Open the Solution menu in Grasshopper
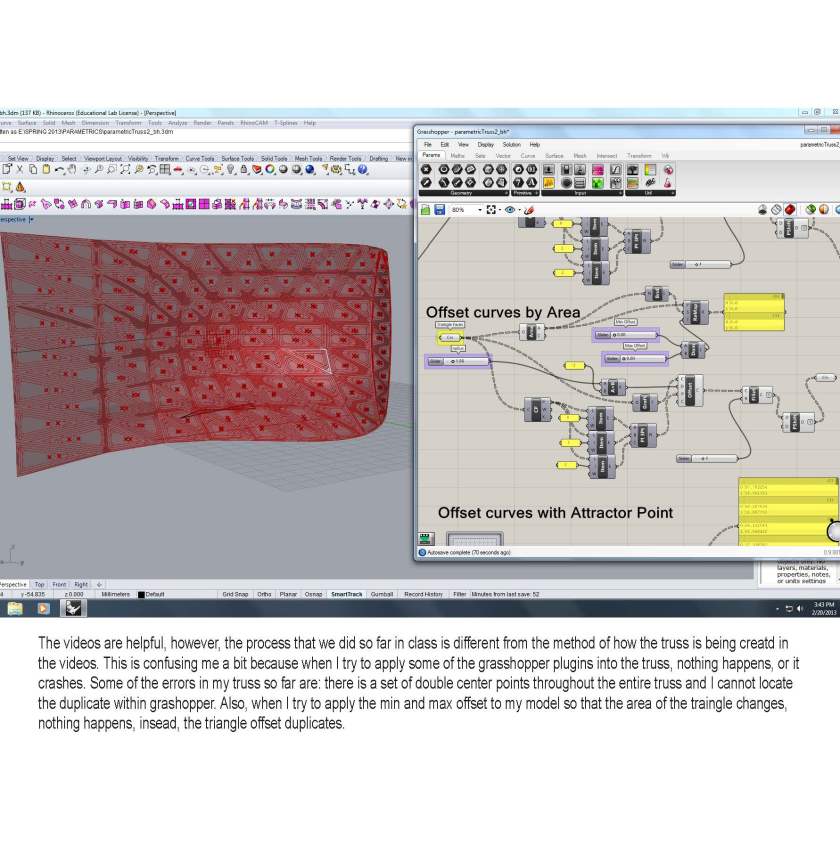Viewport: 840px width, 853px height. [x=511, y=145]
